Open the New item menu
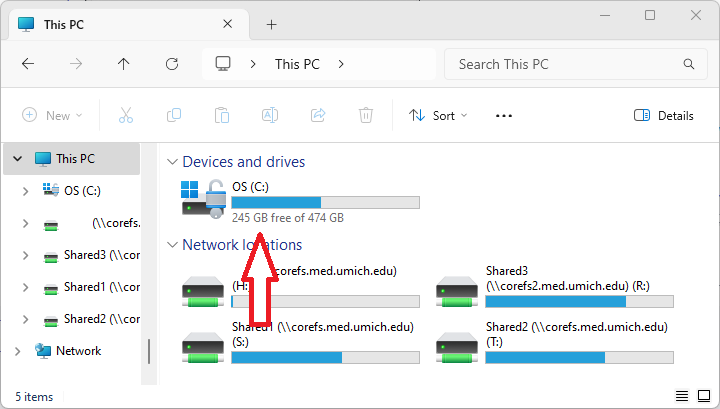This screenshot has height=409, width=720. click(52, 115)
